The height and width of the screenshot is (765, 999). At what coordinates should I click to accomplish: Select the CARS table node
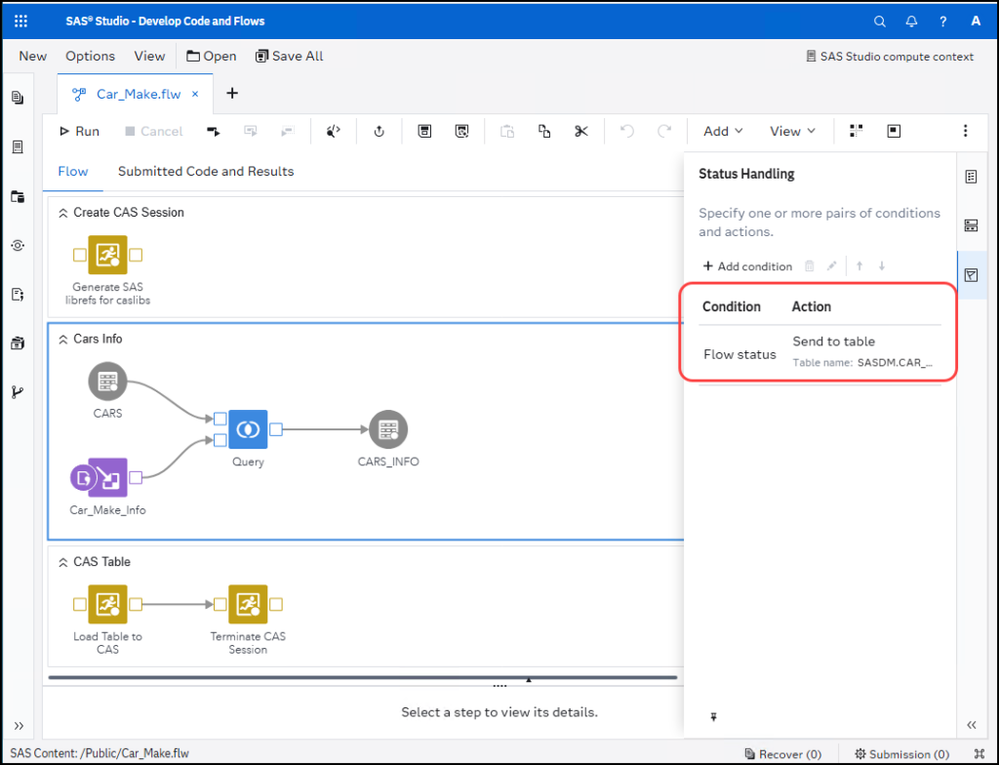(x=108, y=382)
